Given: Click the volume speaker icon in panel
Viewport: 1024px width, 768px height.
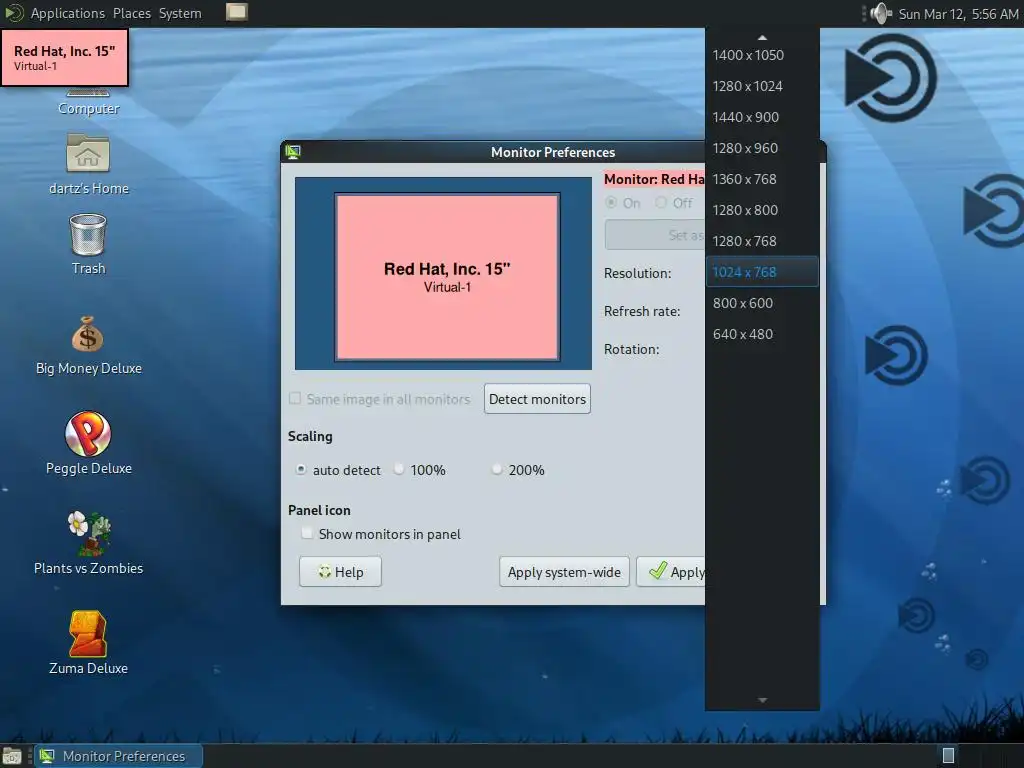Looking at the screenshot, I should [x=880, y=13].
